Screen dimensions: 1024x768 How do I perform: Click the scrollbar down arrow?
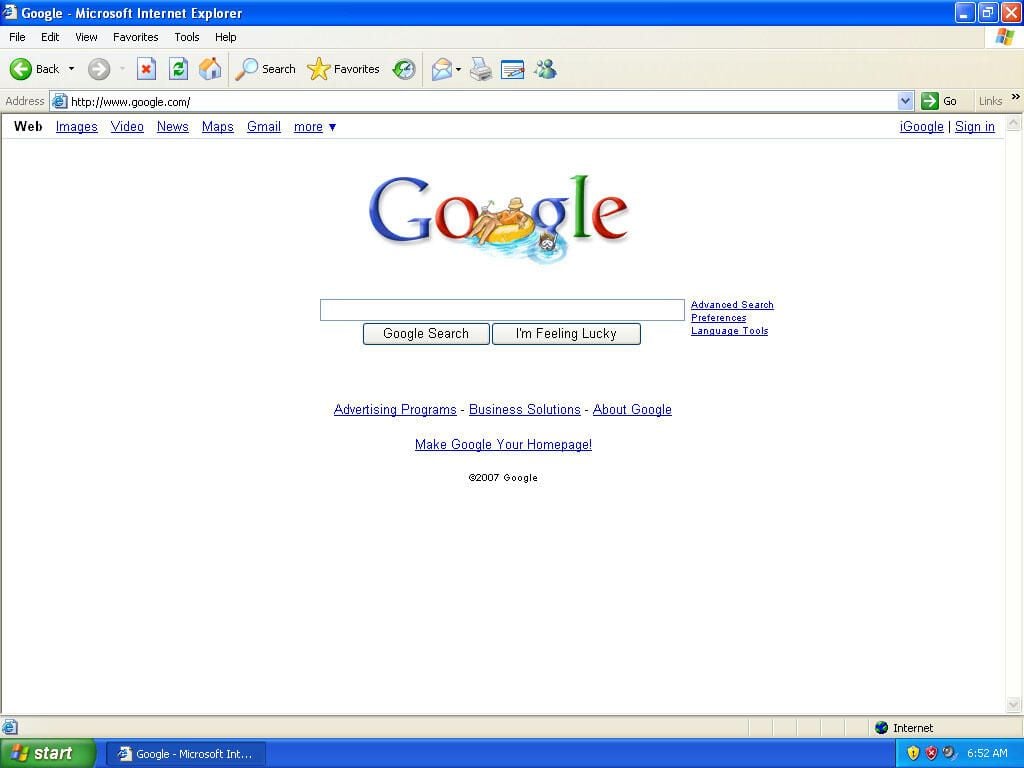click(x=1014, y=705)
